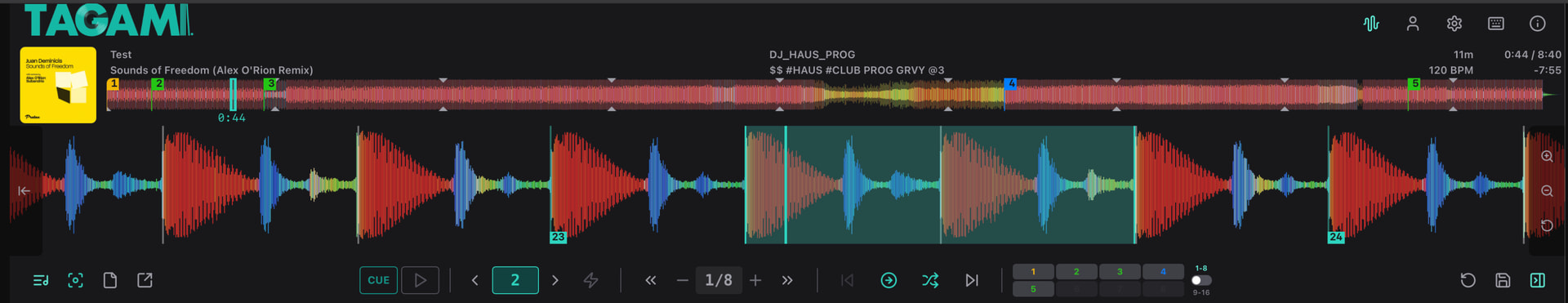Click the open-external export icon
Viewport: 1568px width, 303px height.
point(145,280)
